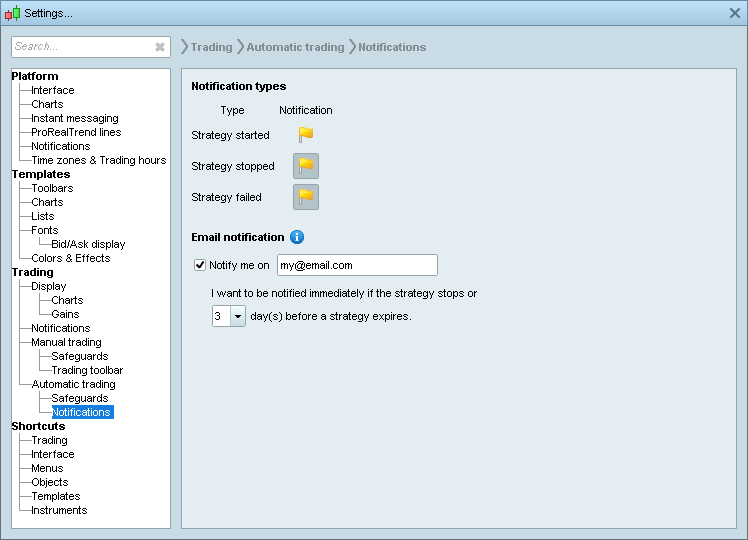Click the Email notification info icon

[x=297, y=237]
